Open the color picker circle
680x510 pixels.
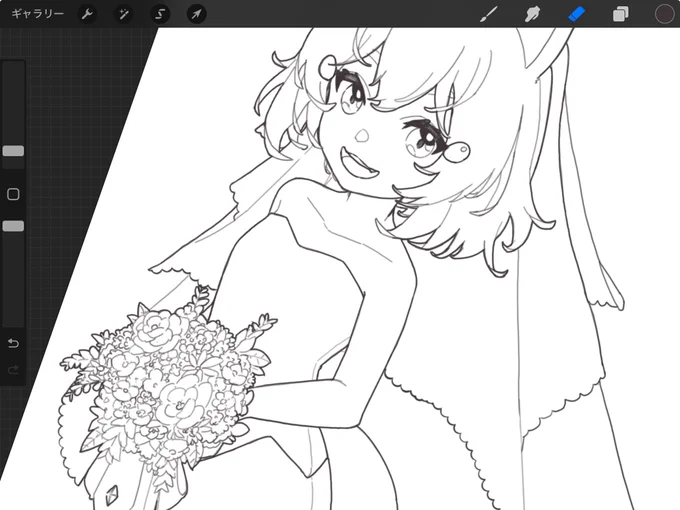pos(665,14)
